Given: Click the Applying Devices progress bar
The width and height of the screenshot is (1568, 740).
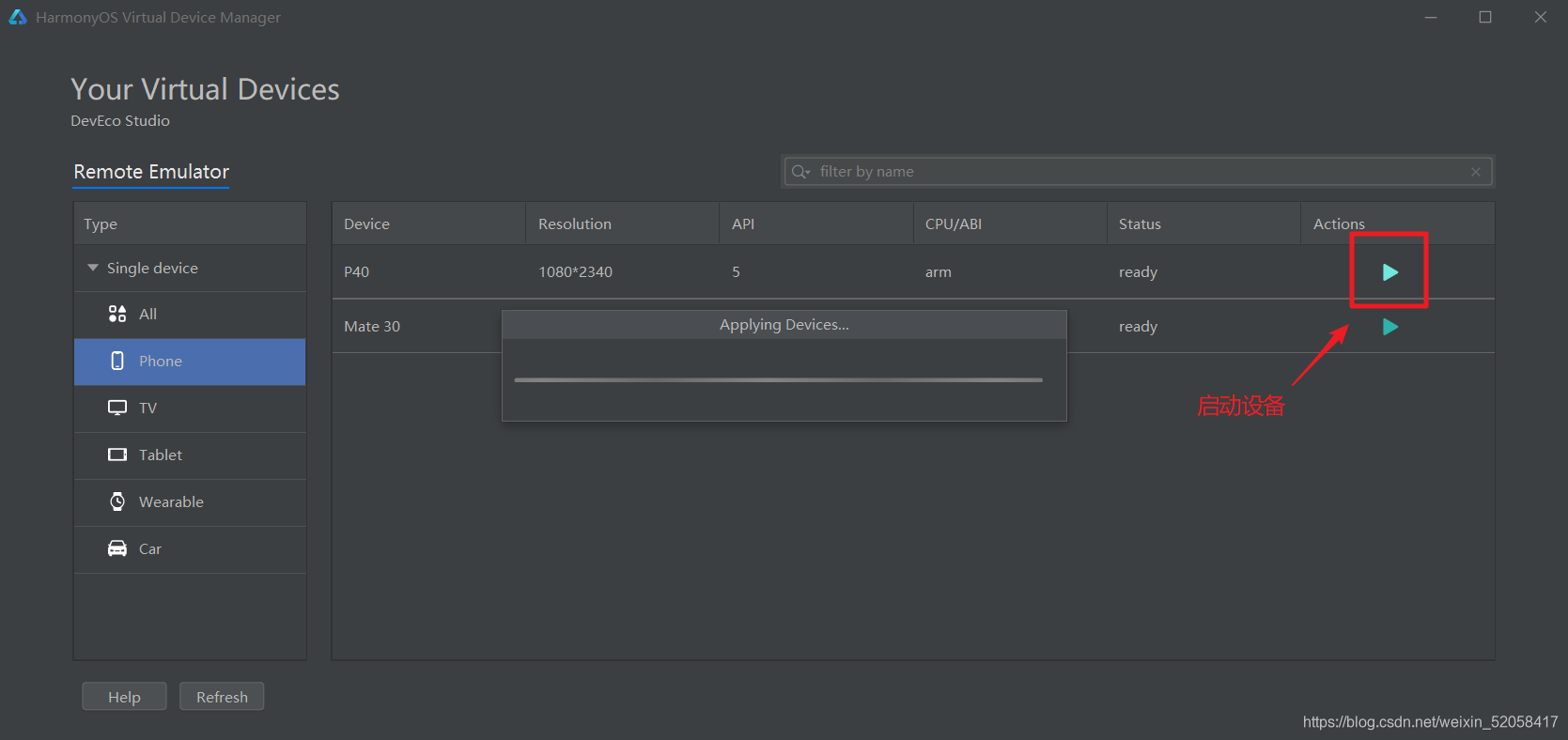Looking at the screenshot, I should point(779,380).
